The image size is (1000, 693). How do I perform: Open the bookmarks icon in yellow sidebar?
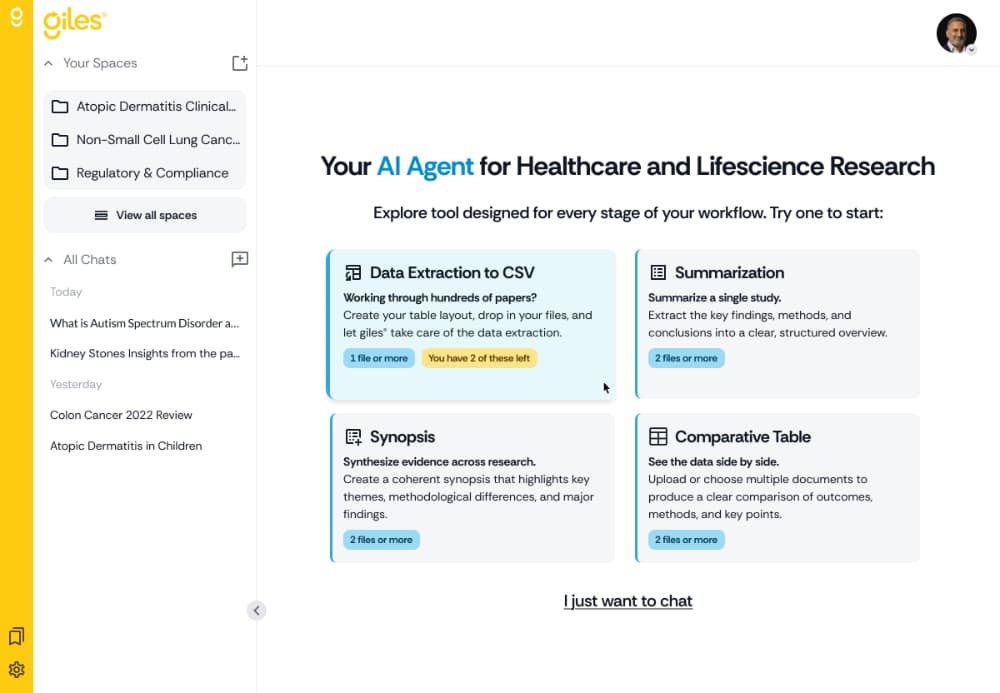click(16, 636)
